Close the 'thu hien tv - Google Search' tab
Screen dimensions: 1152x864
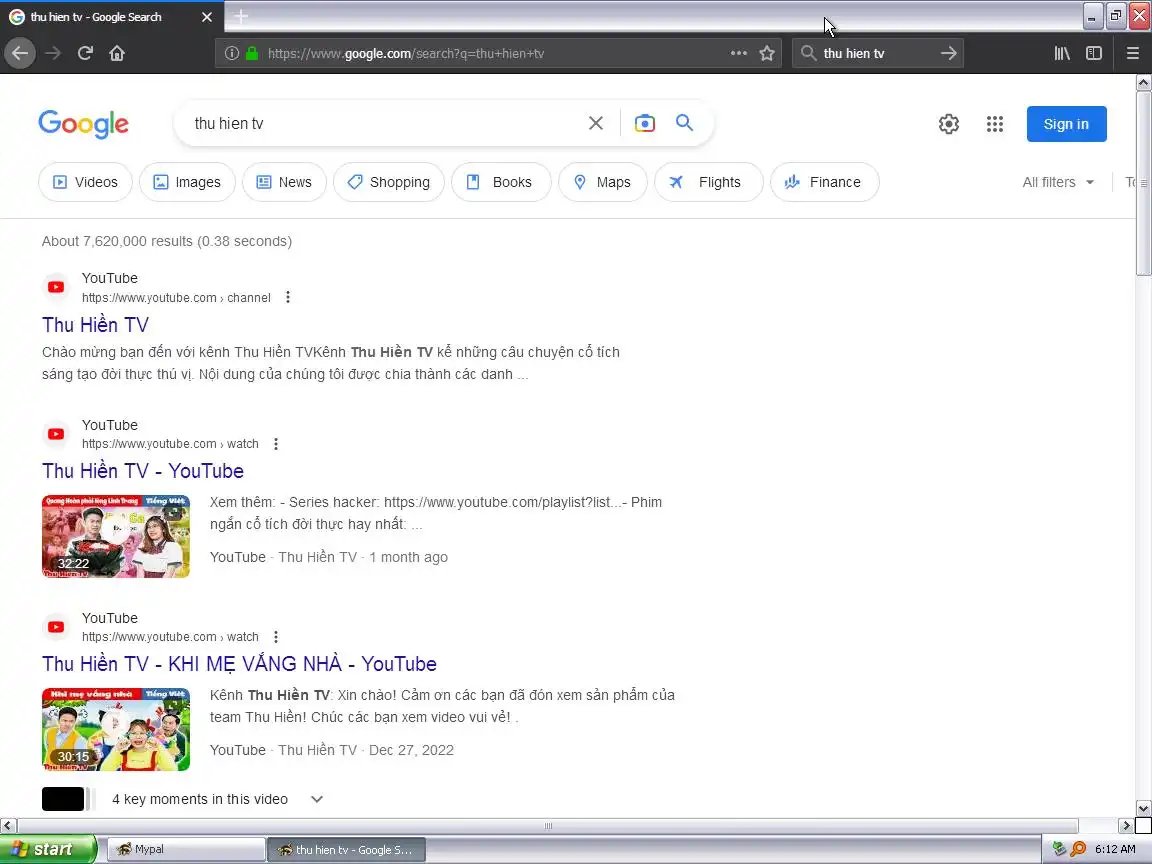(x=207, y=16)
